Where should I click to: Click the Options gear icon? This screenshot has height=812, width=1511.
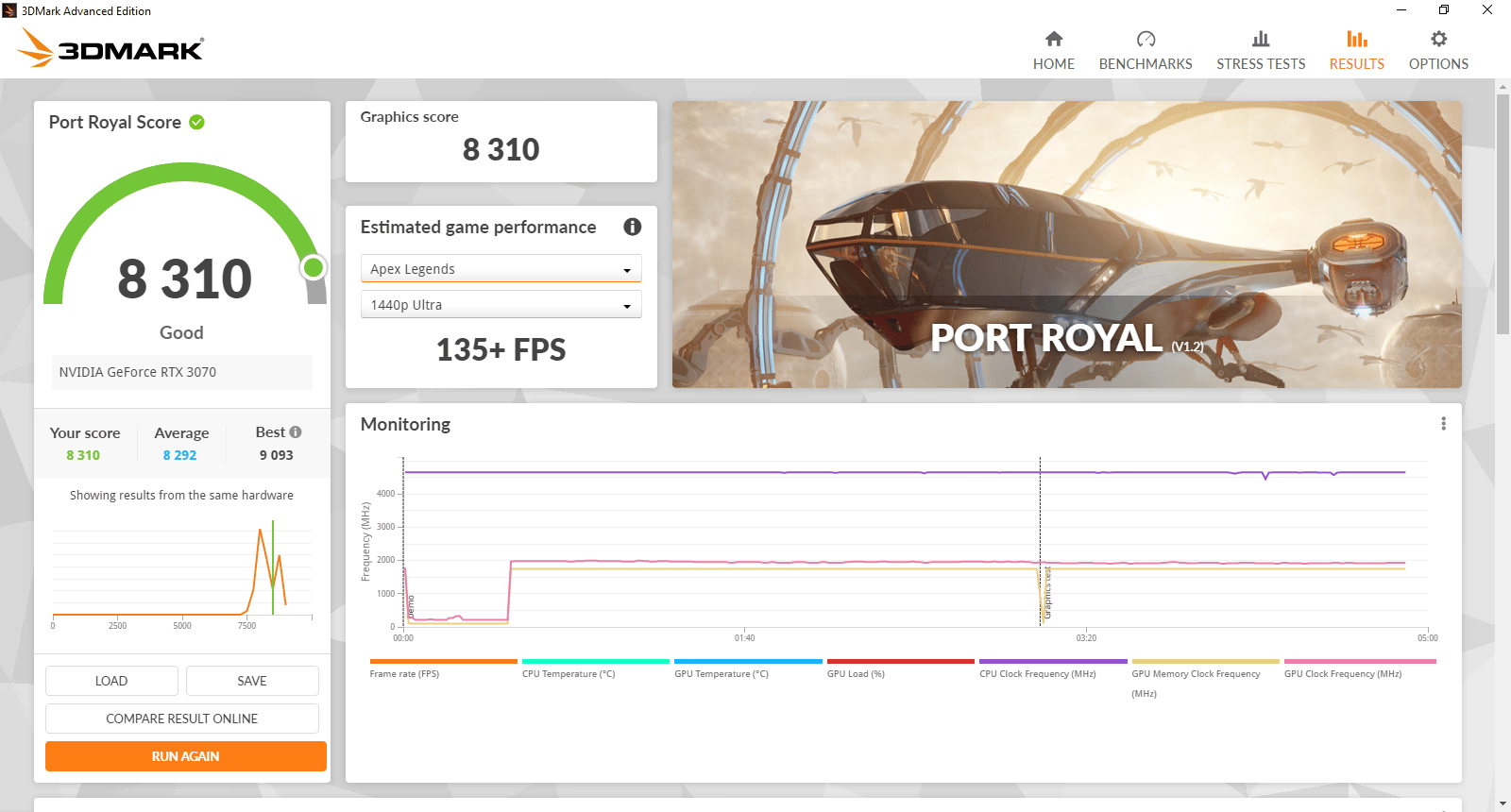[x=1438, y=39]
